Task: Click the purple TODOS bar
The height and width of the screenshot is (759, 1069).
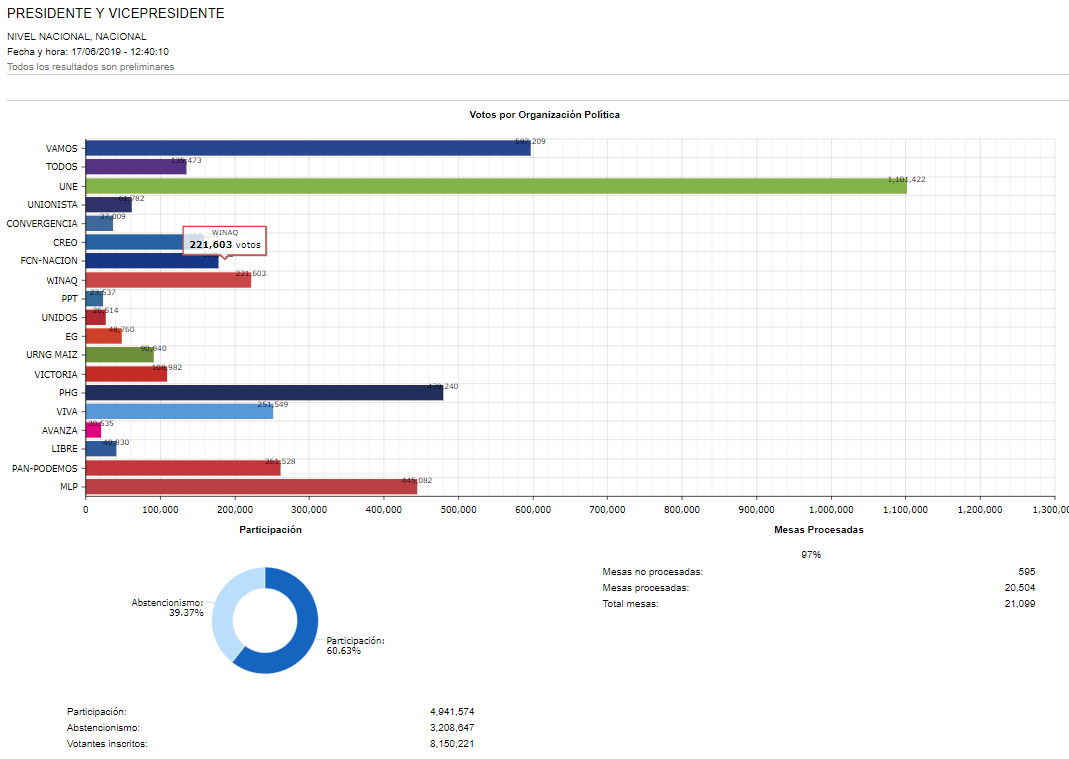Action: click(x=136, y=167)
